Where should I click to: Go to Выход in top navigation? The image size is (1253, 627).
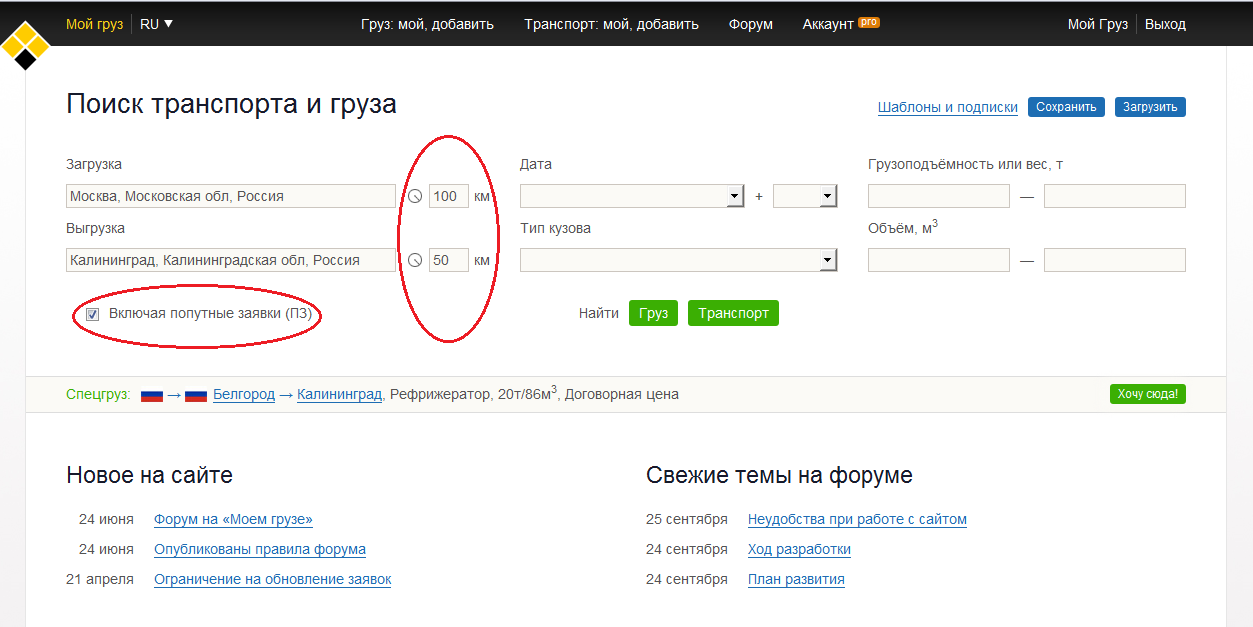pyautogui.click(x=1165, y=24)
